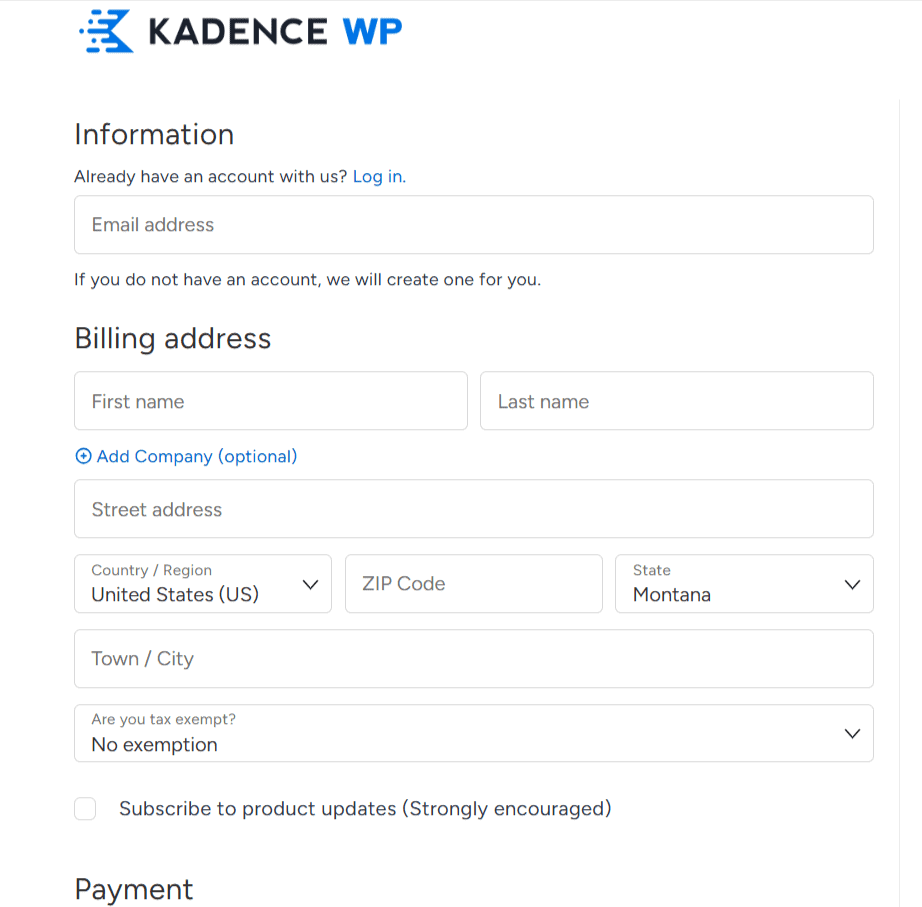Image resolution: width=922 pixels, height=907 pixels.
Task: Check Subscribe to product updates box
Action: (x=85, y=808)
